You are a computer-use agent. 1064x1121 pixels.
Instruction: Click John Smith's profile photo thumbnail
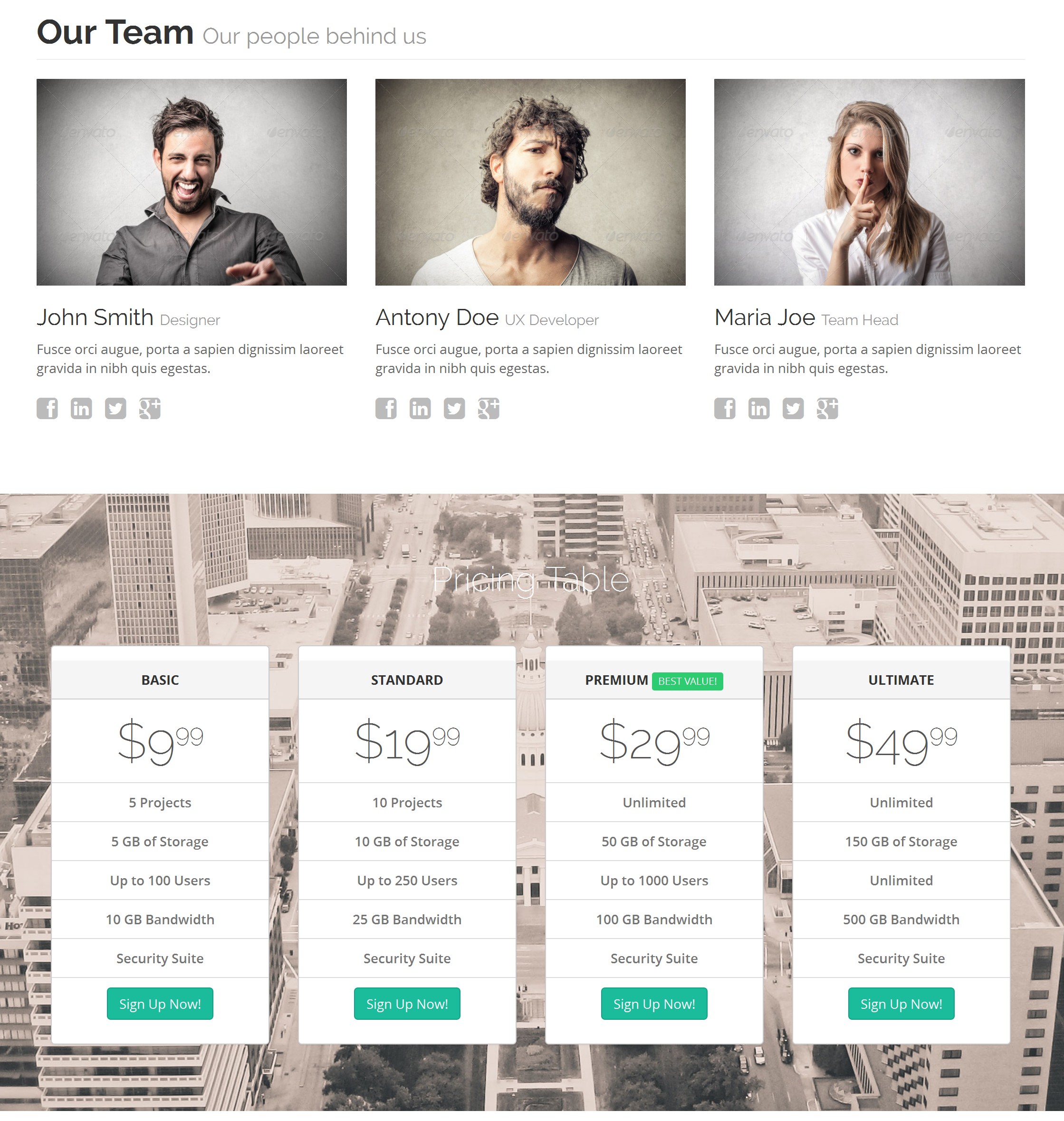click(191, 182)
